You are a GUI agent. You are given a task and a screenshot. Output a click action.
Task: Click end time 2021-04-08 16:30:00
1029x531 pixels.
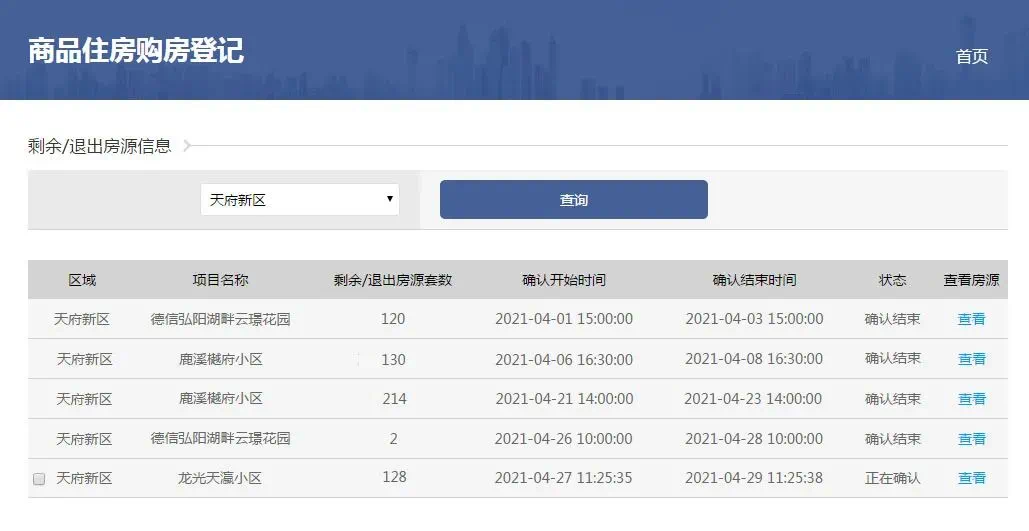(x=754, y=359)
